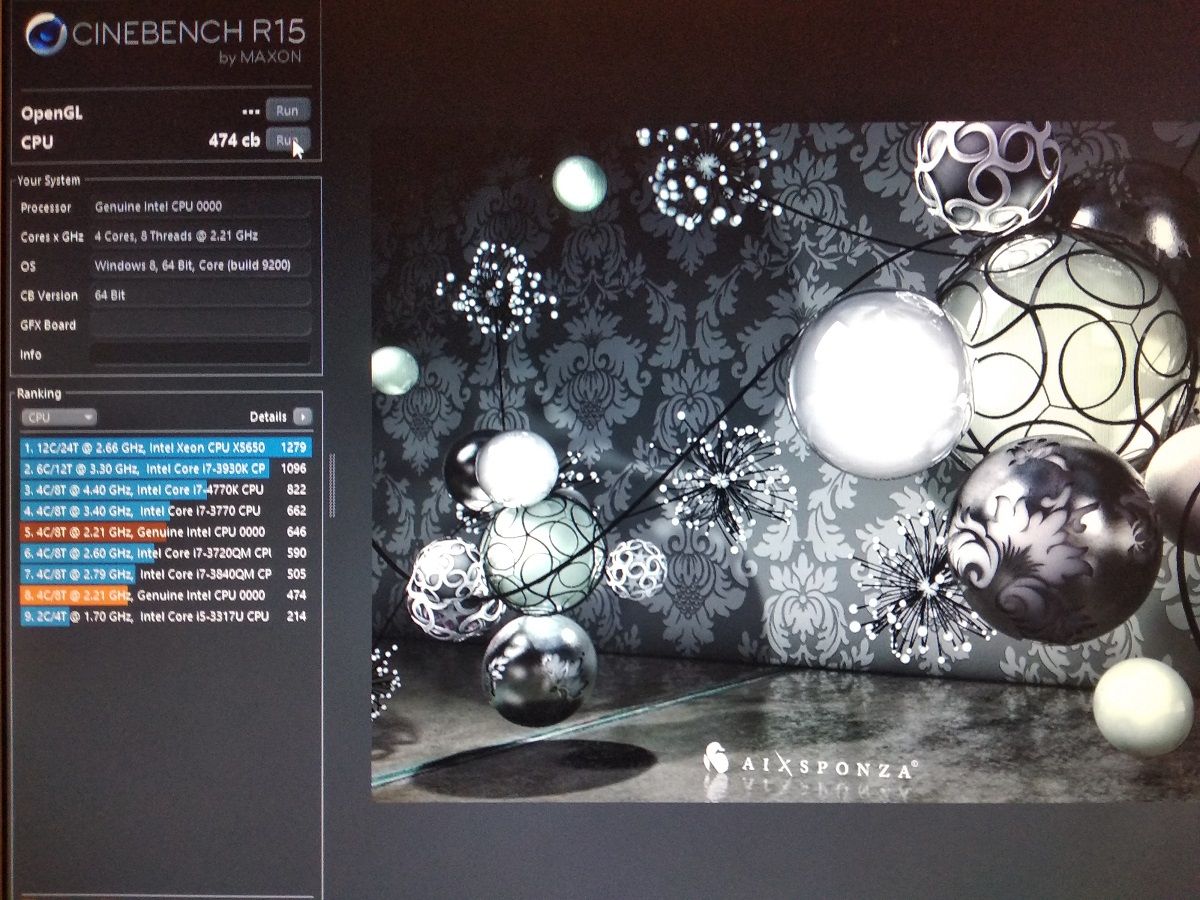Image resolution: width=1200 pixels, height=900 pixels.
Task: Click the 474 cb CPU score
Action: [x=235, y=141]
